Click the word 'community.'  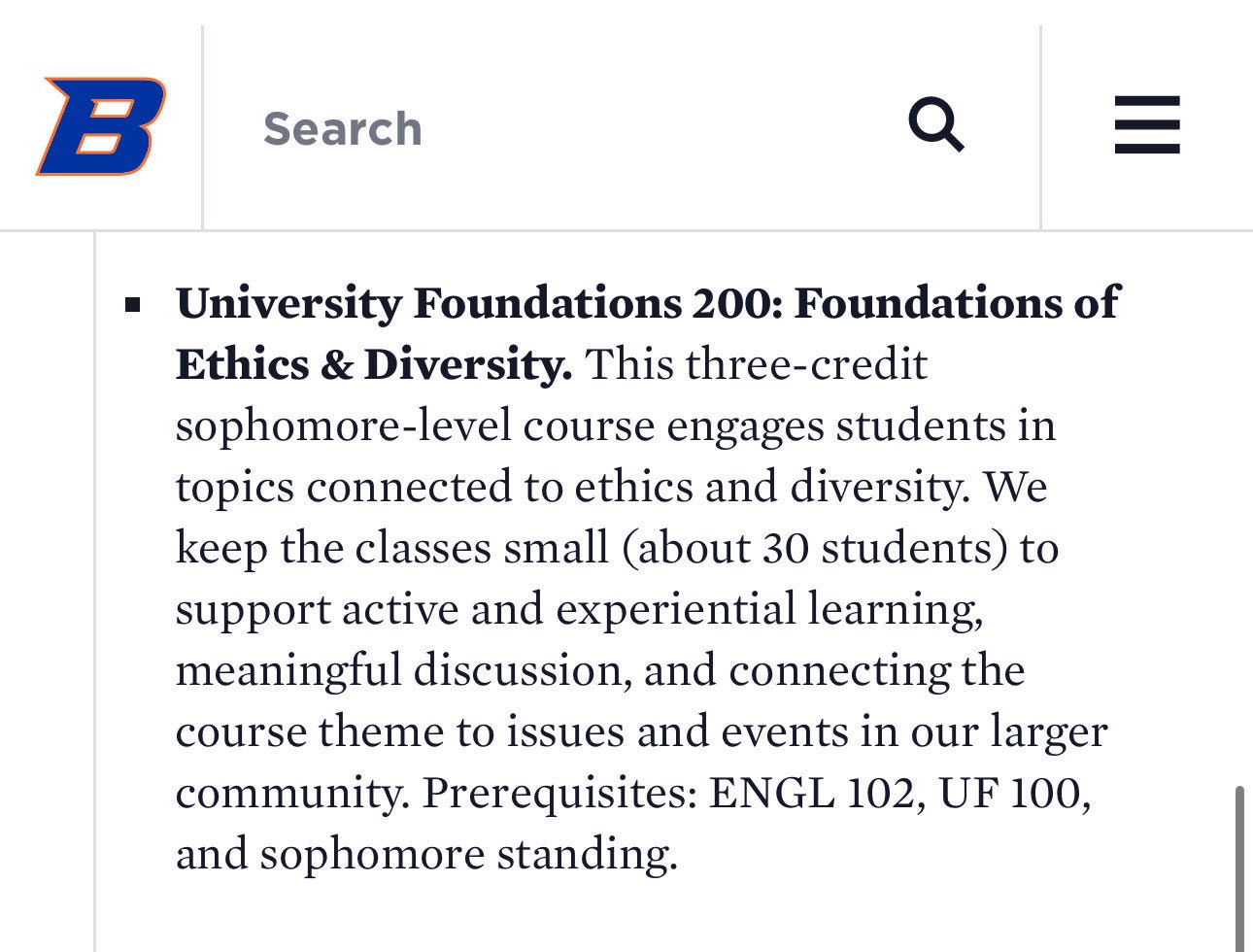click(290, 795)
